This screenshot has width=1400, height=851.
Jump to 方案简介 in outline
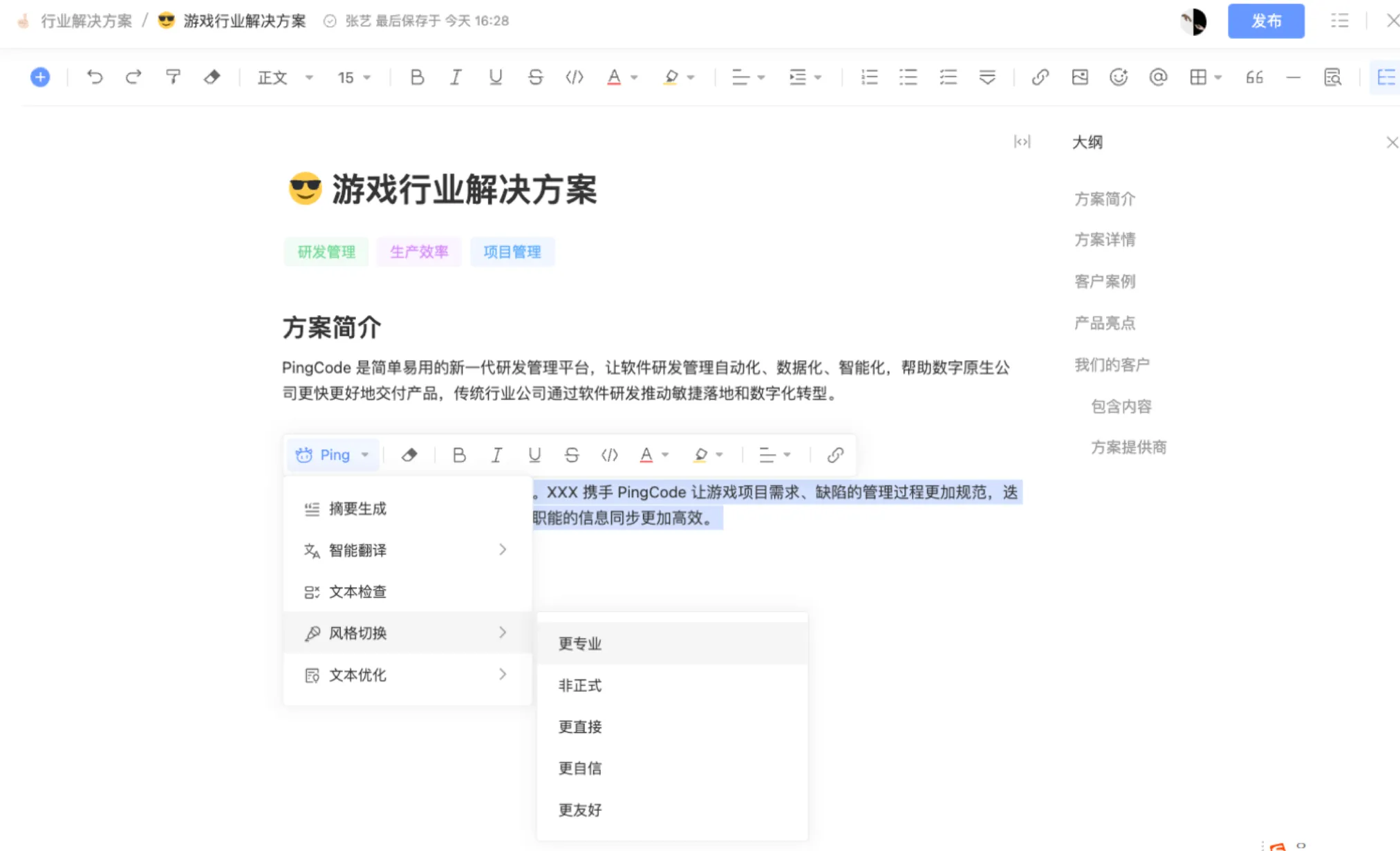[x=1105, y=199]
